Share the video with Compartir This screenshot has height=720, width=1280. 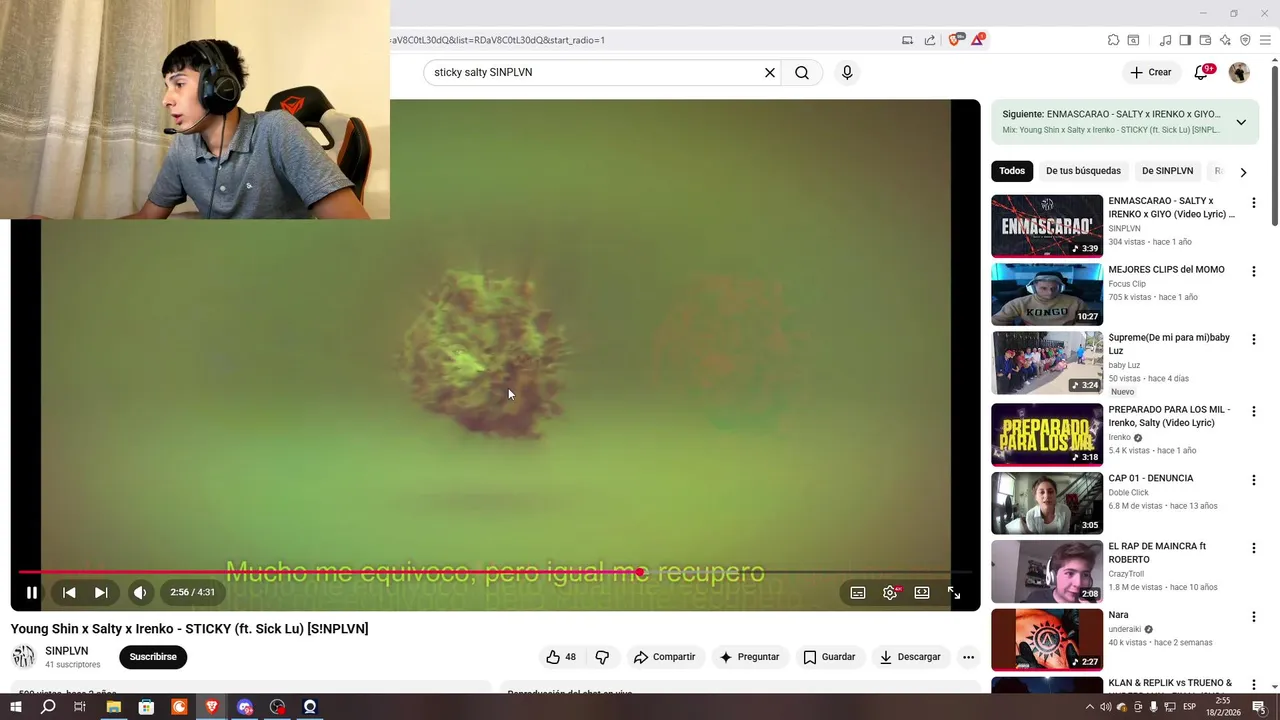[x=664, y=657]
